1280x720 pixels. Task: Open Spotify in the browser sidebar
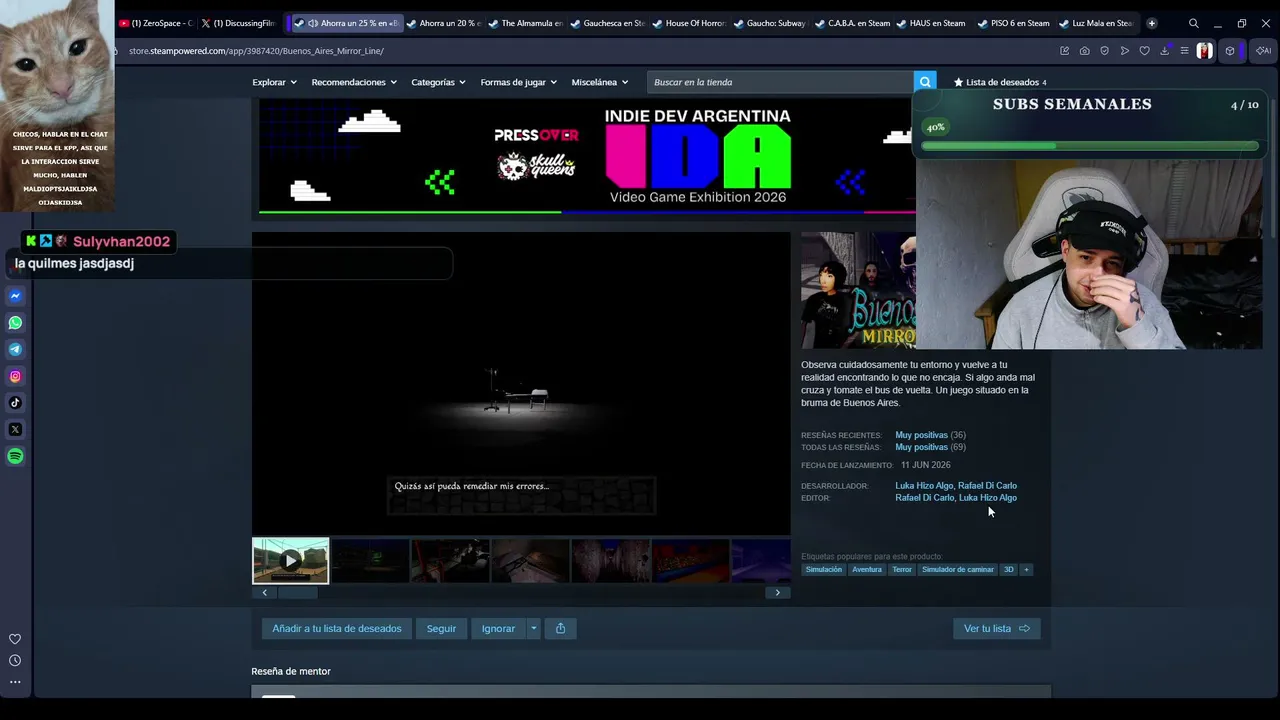point(15,456)
